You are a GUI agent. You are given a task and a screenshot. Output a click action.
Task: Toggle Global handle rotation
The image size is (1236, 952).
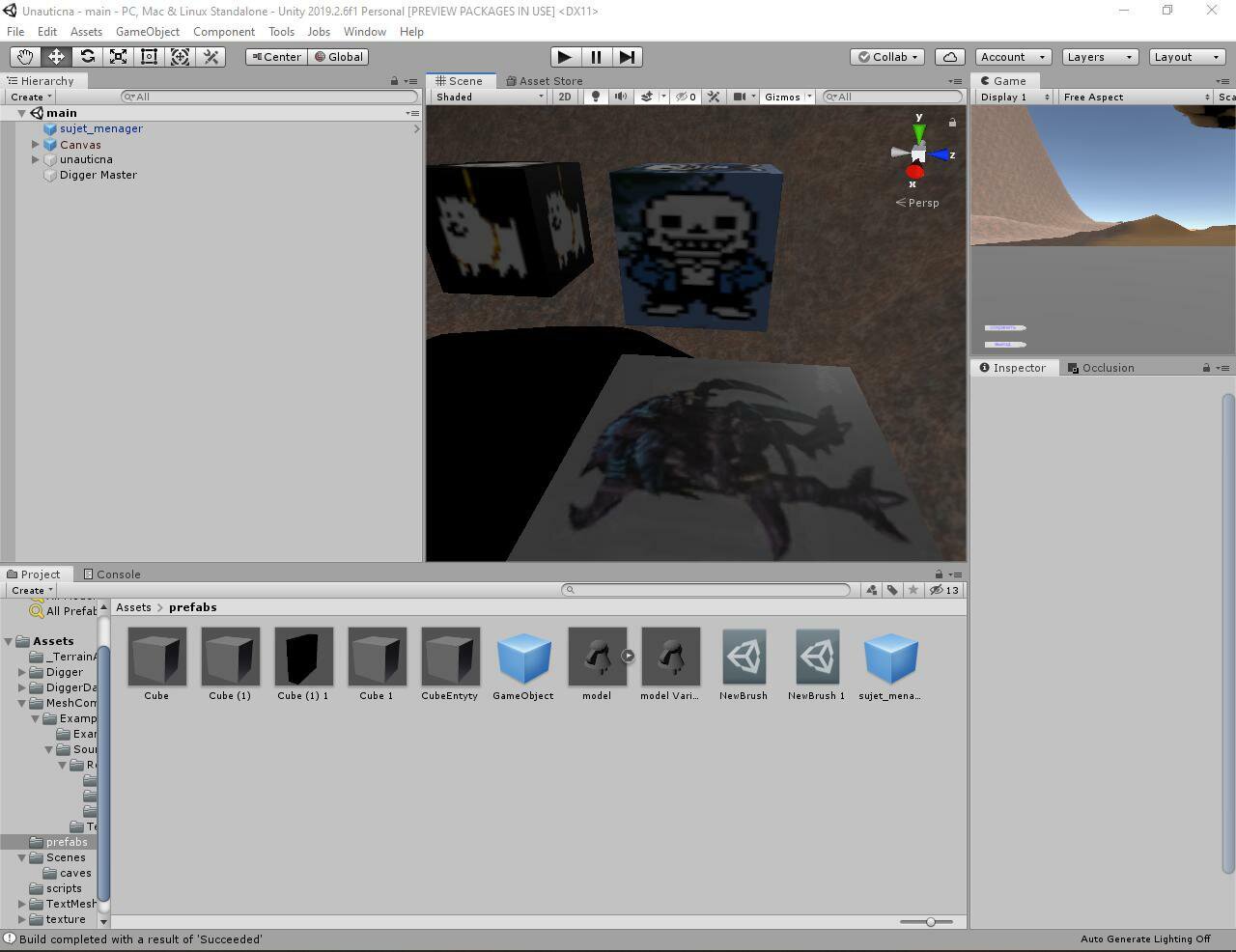coord(338,57)
